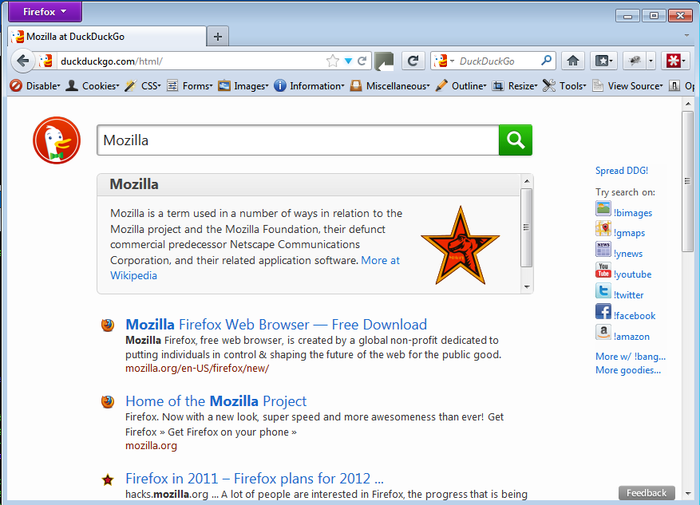Click the site identity favicon in address bar
This screenshot has height=505, width=700.
pyautogui.click(x=45, y=61)
